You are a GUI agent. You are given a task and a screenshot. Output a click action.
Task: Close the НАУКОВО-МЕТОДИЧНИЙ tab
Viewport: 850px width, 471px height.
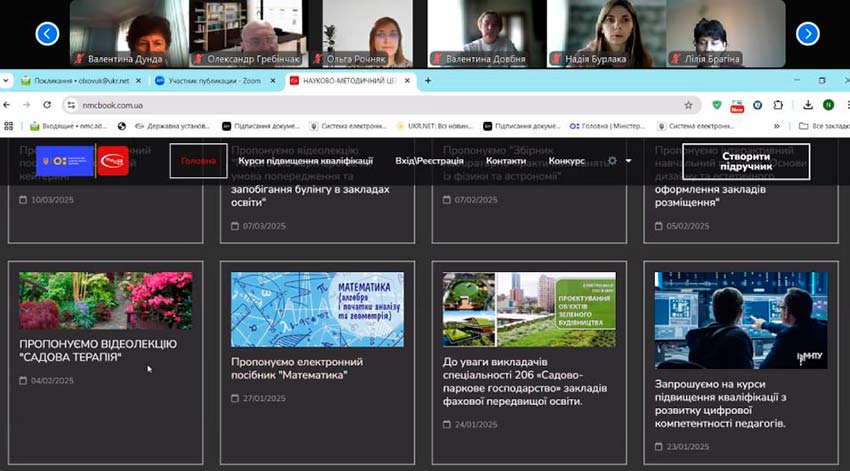(x=407, y=81)
